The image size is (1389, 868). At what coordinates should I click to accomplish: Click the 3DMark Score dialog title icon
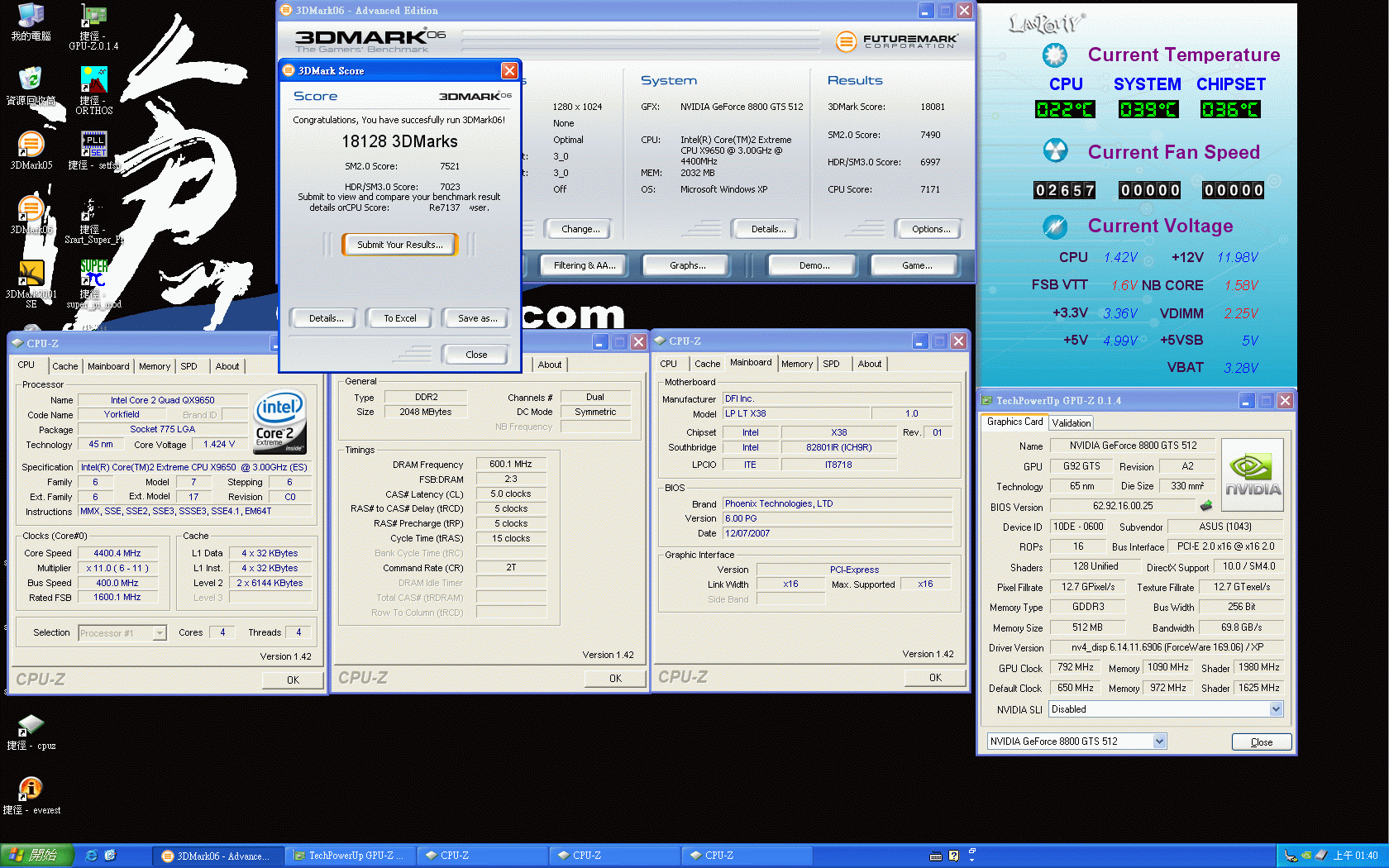coord(289,70)
